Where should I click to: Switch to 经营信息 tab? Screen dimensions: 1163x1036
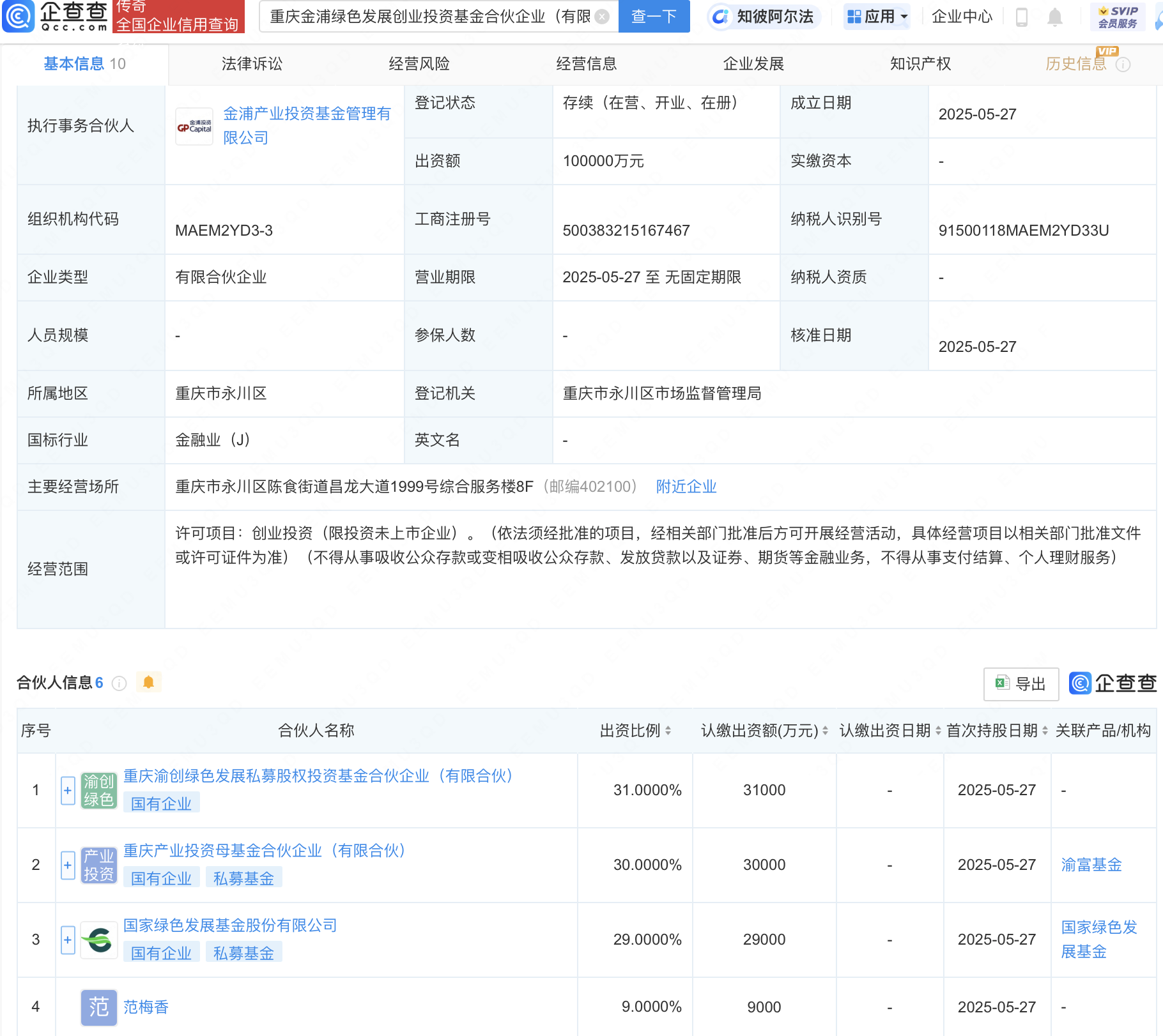tap(587, 64)
